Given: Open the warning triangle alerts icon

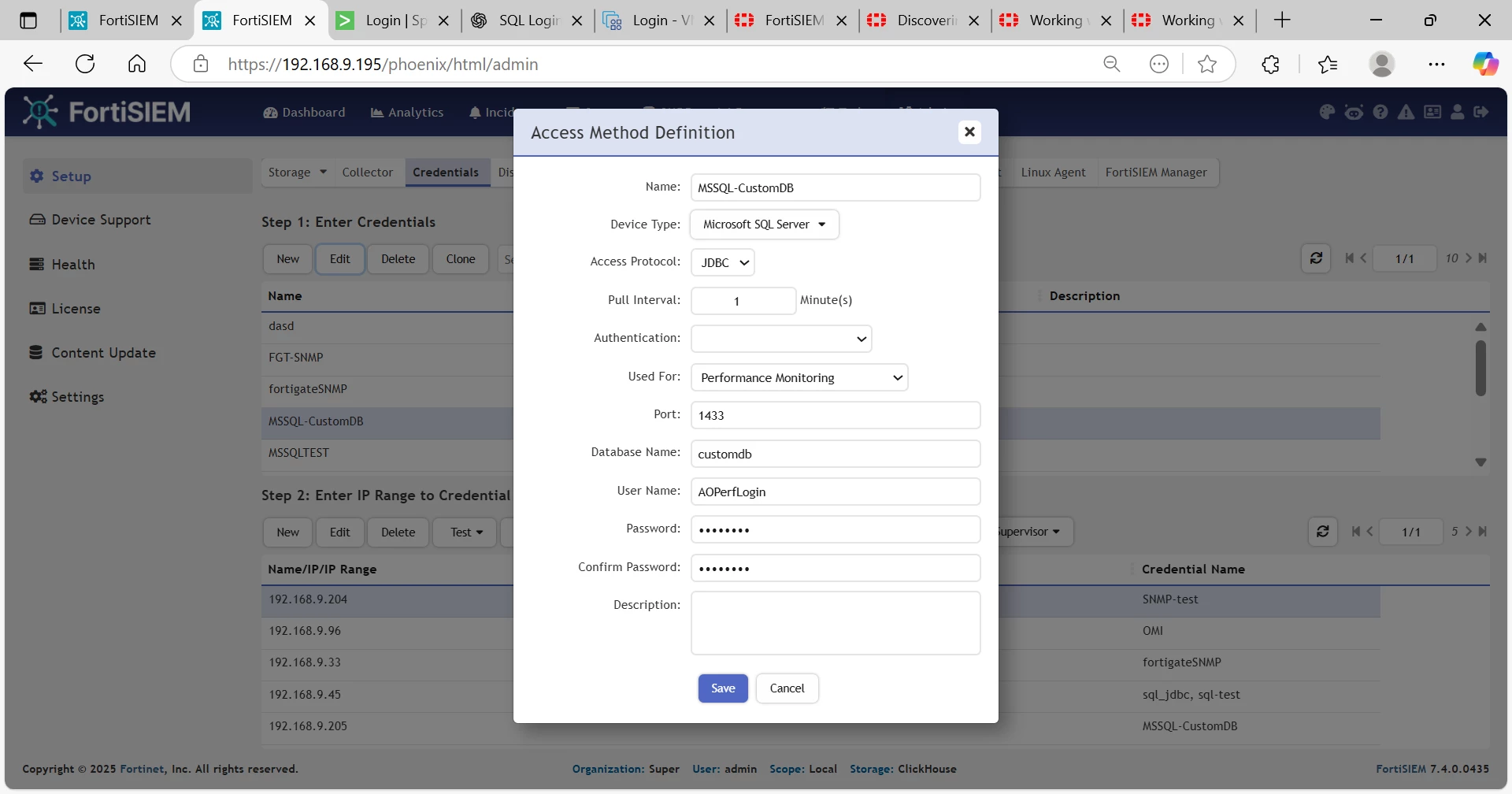Looking at the screenshot, I should click(x=1406, y=113).
